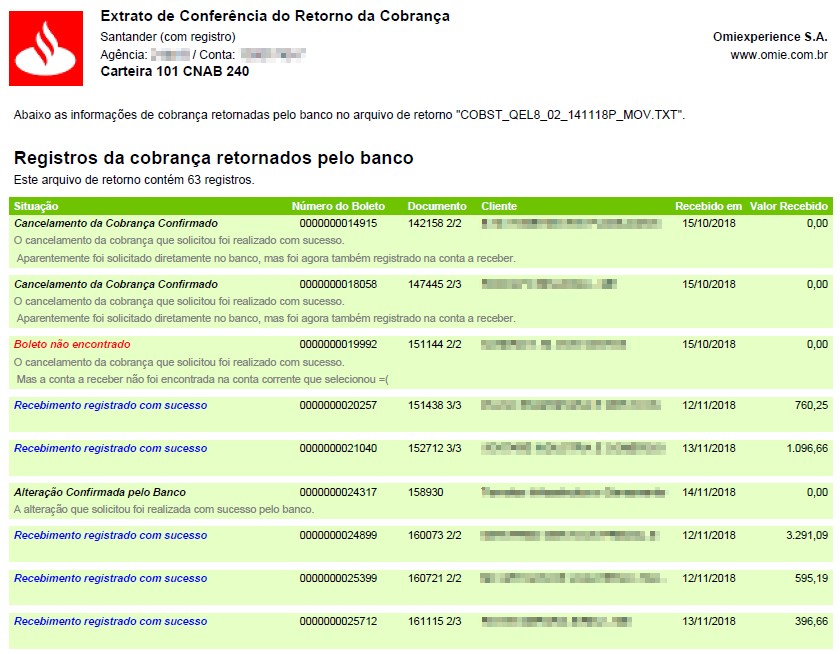Select boleto number 0000000025712
Viewport: 840px width, 654px height.
(x=338, y=621)
